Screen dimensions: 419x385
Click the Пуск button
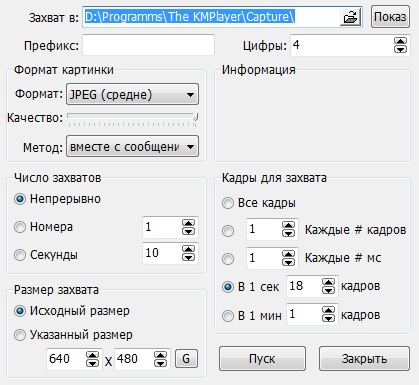262,359
